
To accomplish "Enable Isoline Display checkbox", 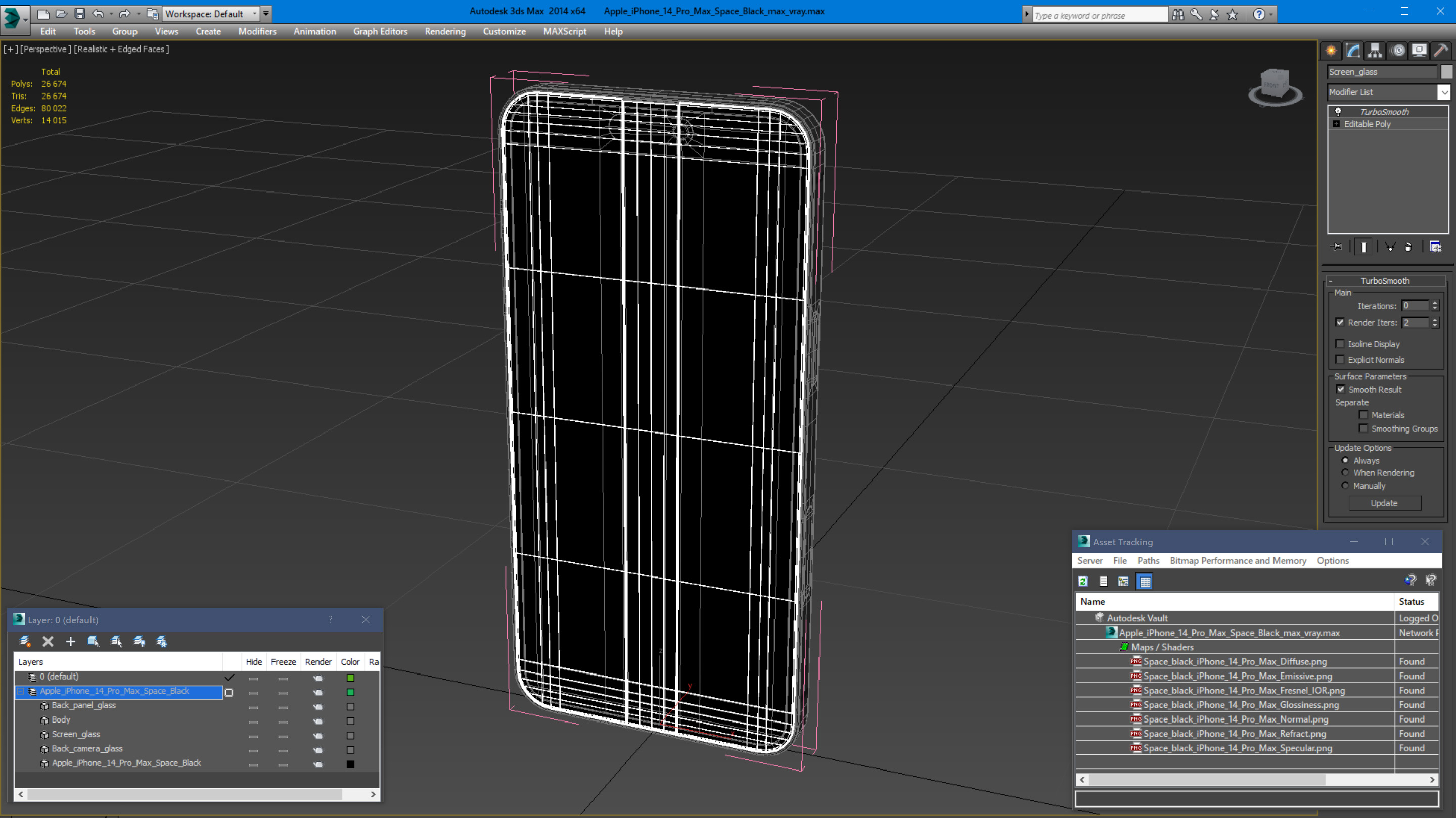I will (1340, 344).
